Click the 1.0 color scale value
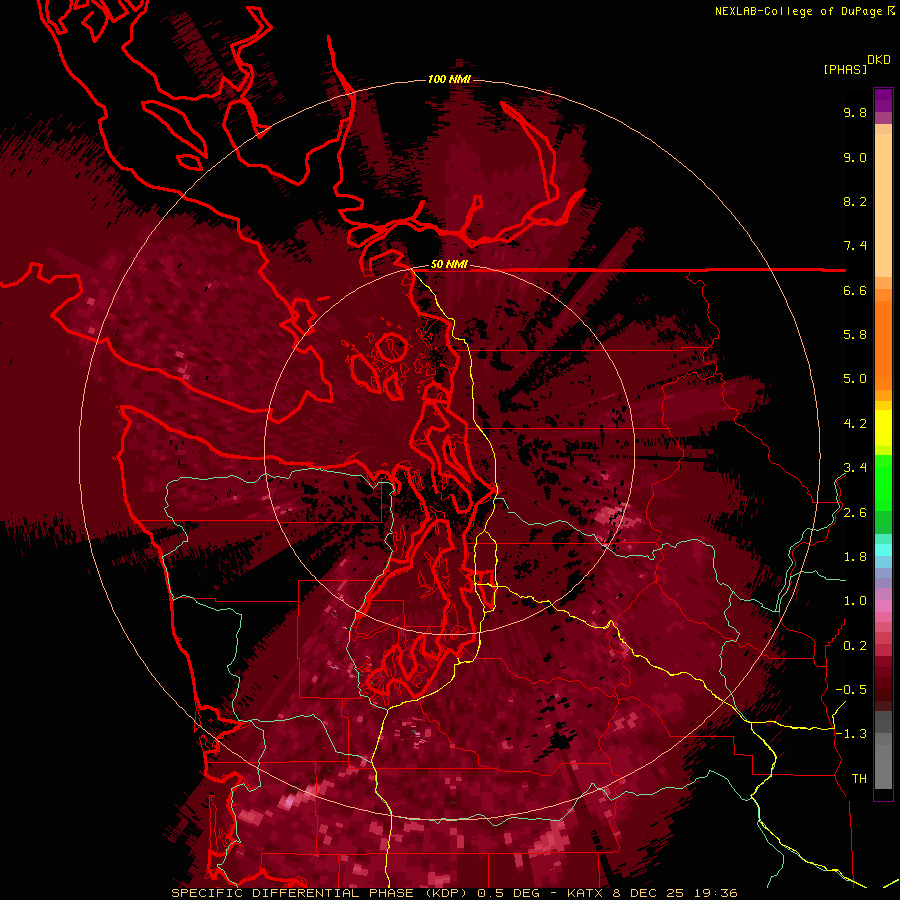Image resolution: width=900 pixels, height=900 pixels. pyautogui.click(x=855, y=601)
